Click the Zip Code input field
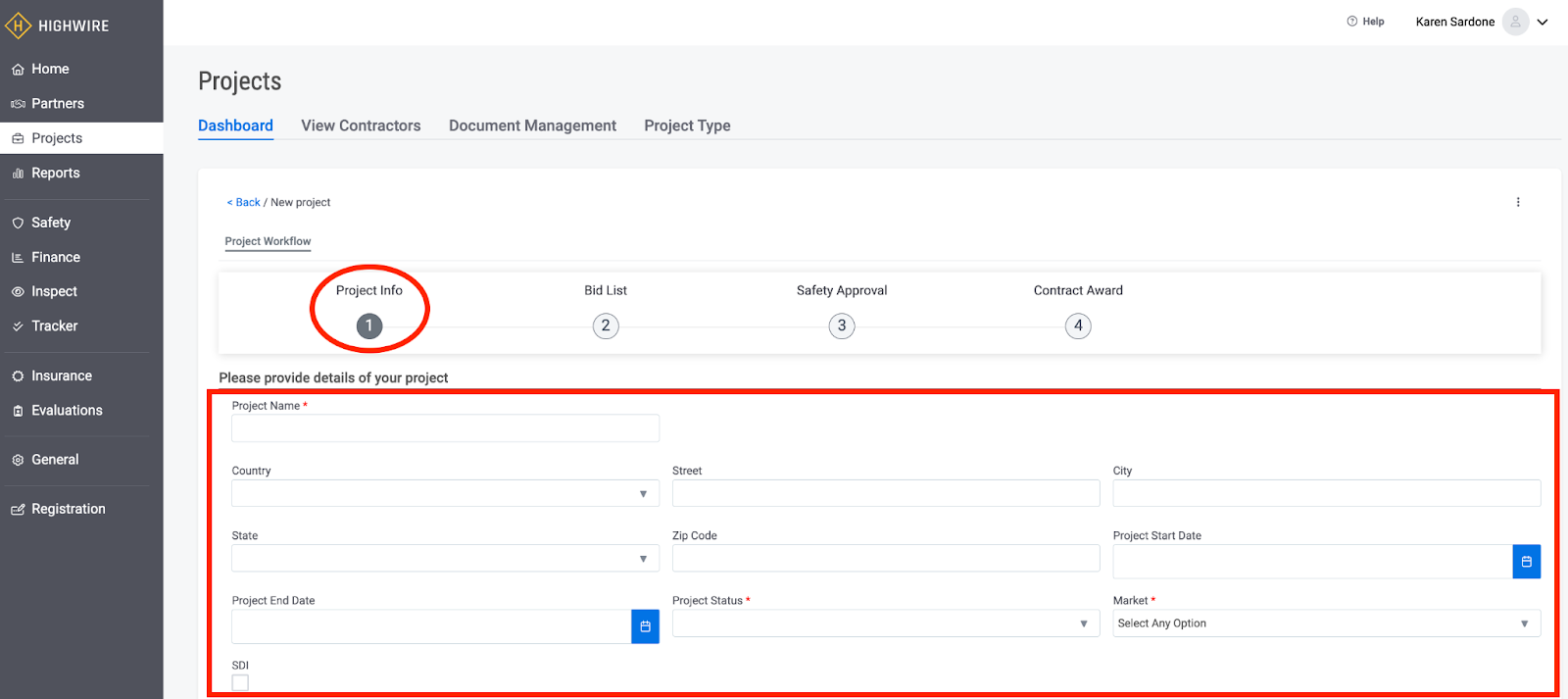This screenshot has height=699, width=1568. pyautogui.click(x=886, y=558)
